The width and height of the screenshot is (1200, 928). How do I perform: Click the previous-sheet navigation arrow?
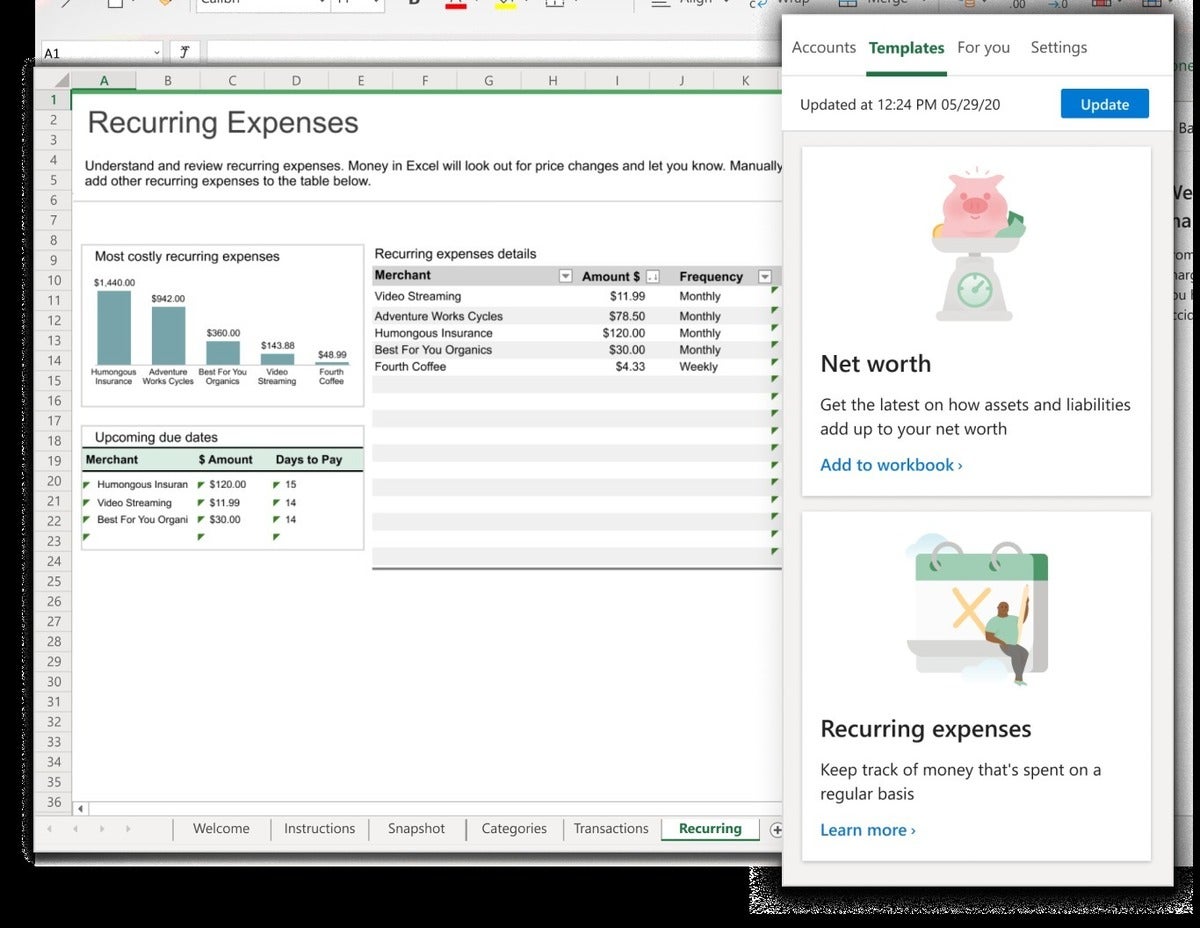(x=75, y=829)
